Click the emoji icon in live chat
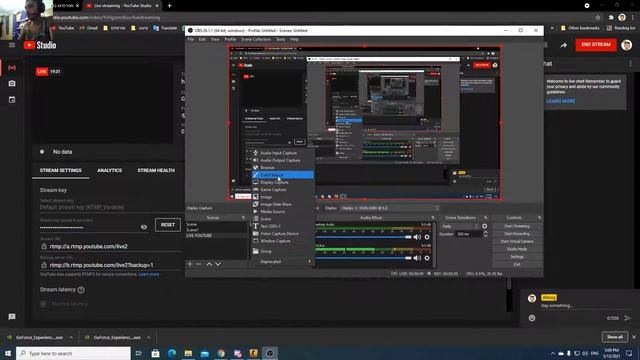The height and width of the screenshot is (360, 640). pyautogui.click(x=532, y=318)
